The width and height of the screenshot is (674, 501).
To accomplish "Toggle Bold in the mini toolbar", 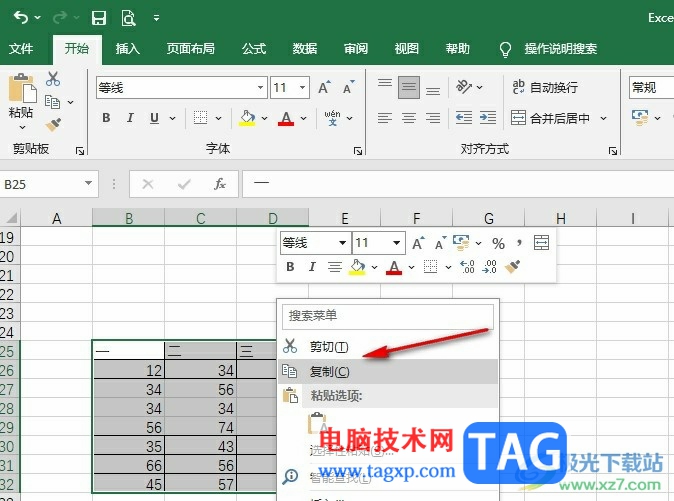I will (x=290, y=267).
